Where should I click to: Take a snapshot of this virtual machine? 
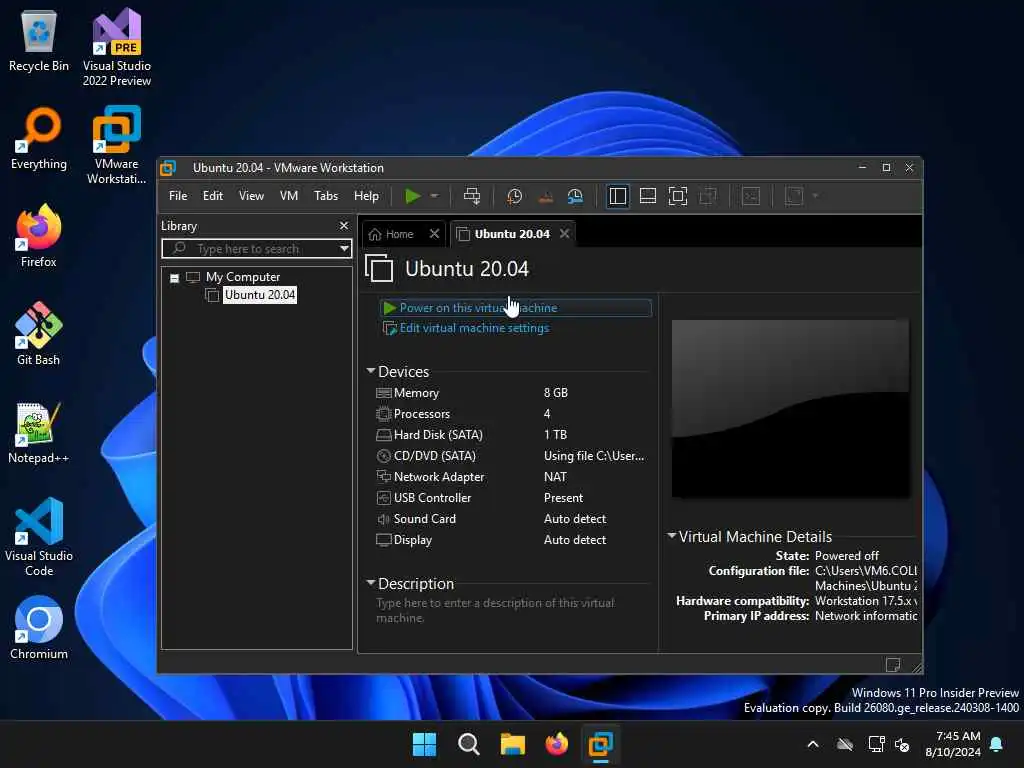pyautogui.click(x=515, y=196)
